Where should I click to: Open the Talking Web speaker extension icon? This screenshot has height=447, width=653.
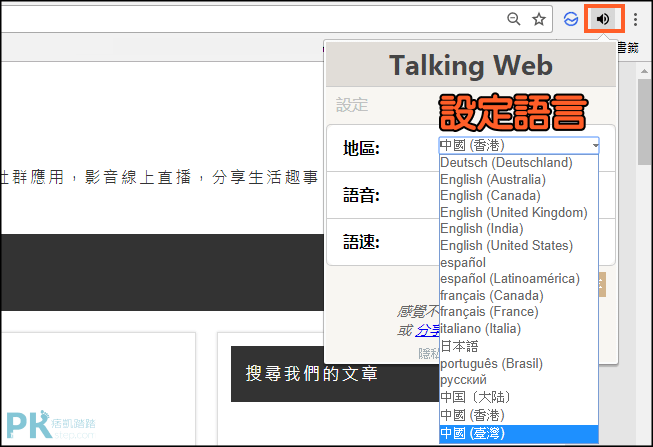(x=603, y=19)
